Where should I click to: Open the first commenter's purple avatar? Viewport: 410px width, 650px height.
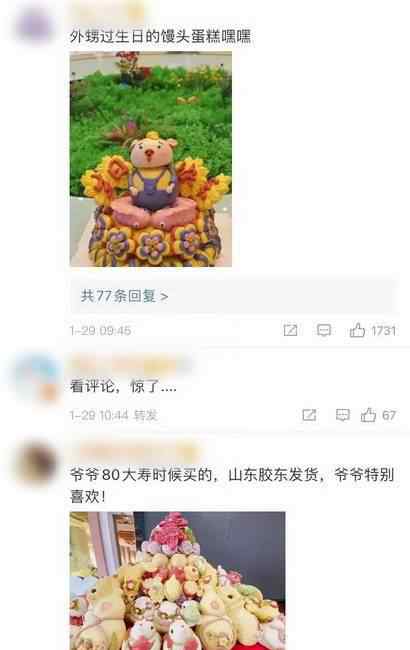click(x=35, y=25)
